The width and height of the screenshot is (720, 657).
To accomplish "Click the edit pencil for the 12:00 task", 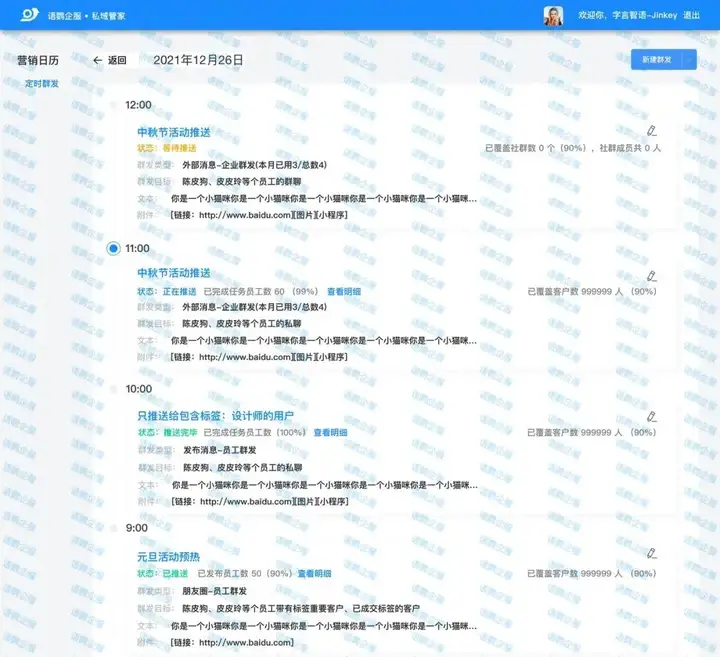I will (652, 131).
